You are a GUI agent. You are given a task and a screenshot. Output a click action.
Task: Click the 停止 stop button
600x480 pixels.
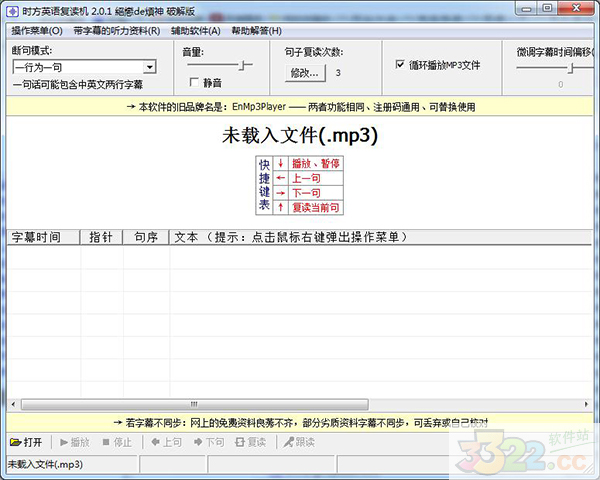pos(117,442)
